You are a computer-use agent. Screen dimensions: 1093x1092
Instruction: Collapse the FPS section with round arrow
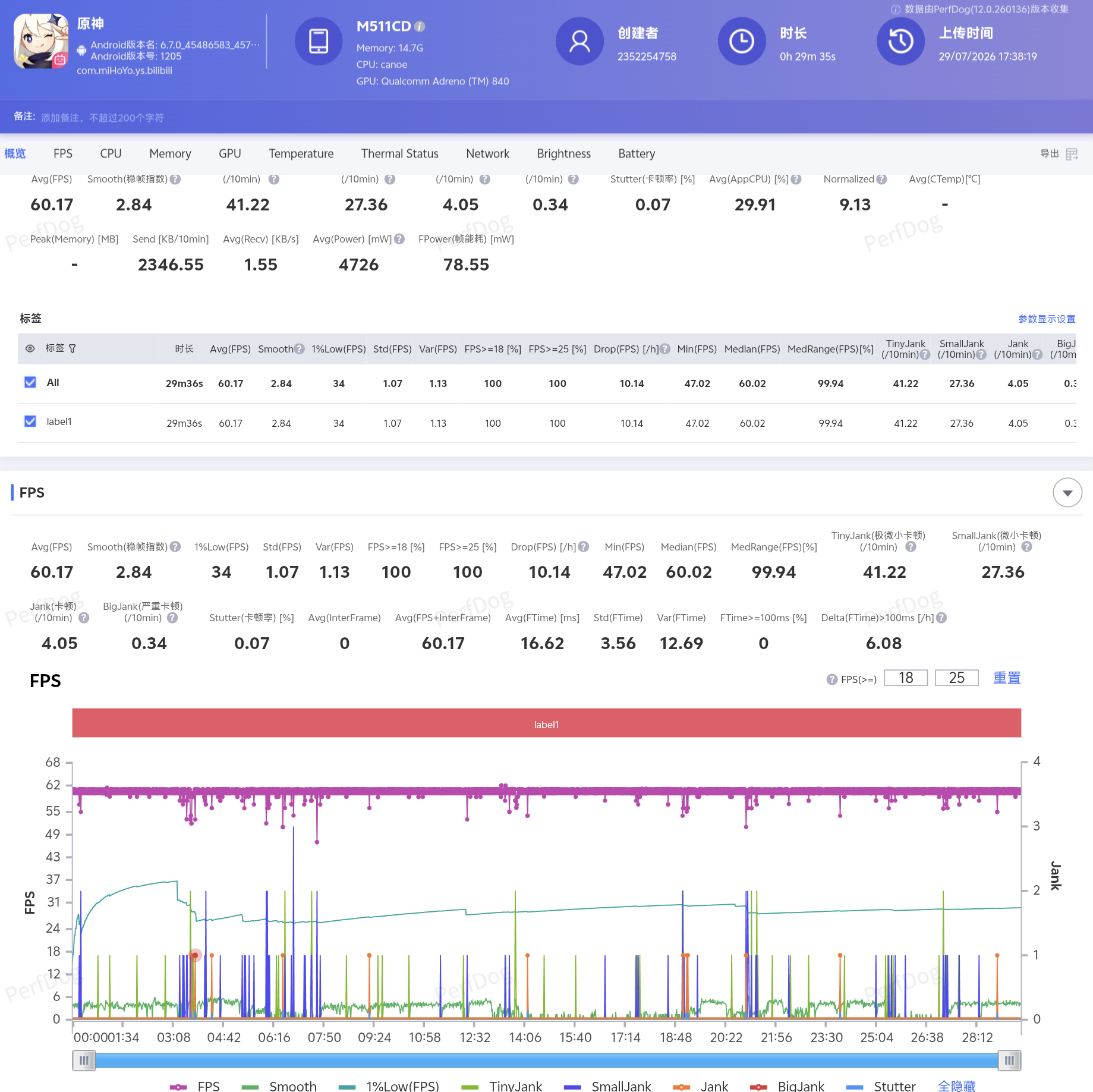coord(1067,493)
